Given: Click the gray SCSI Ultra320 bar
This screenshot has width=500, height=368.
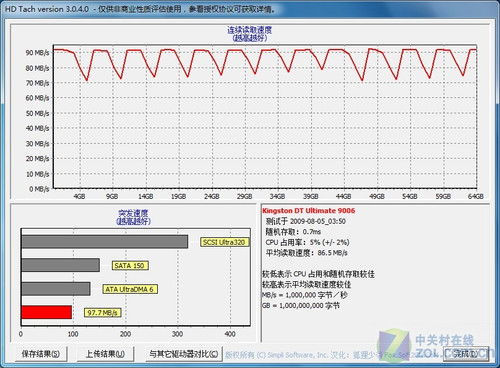Looking at the screenshot, I should 104,242.
